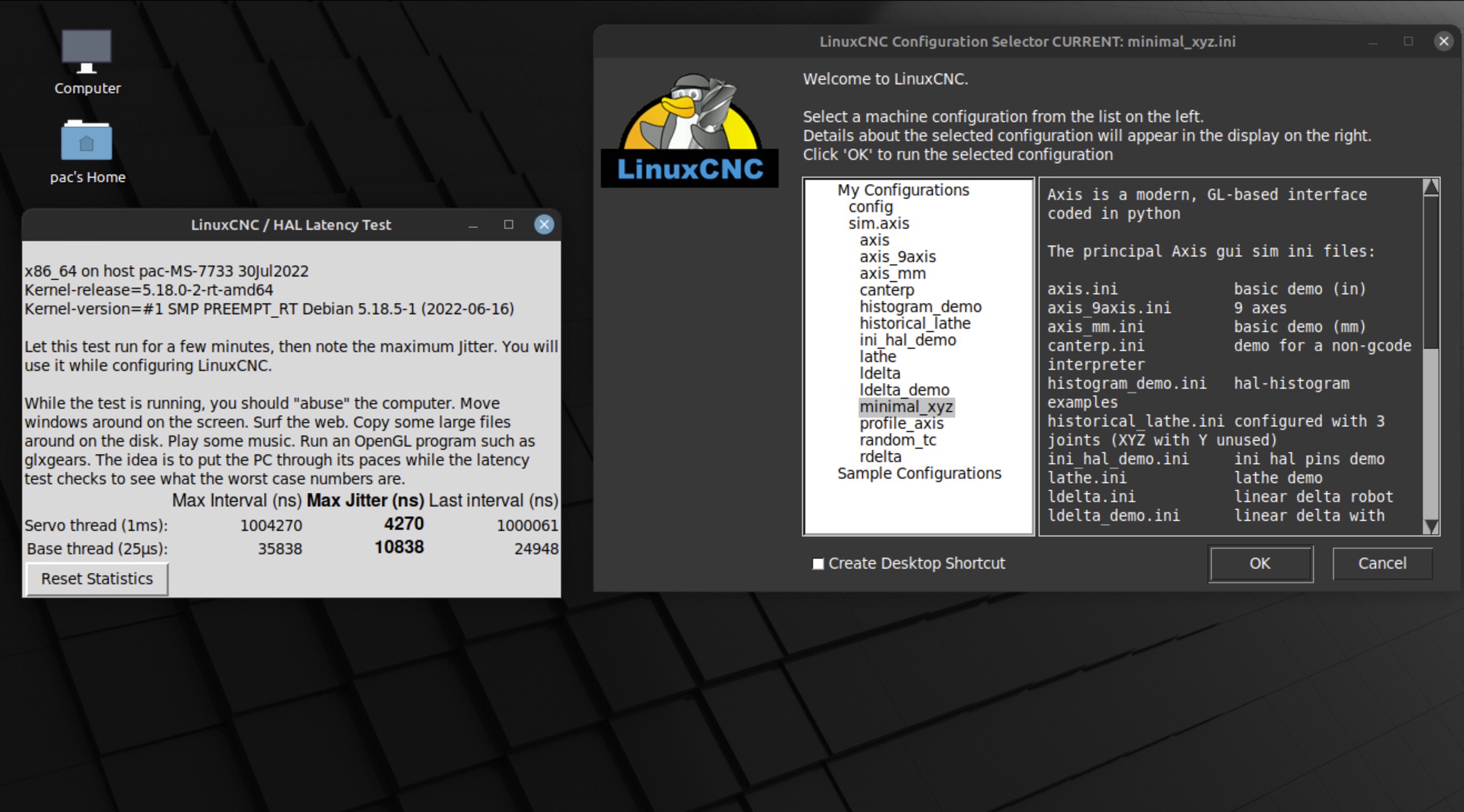This screenshot has width=1464, height=812.
Task: Select the rdelta configuration
Action: point(880,457)
